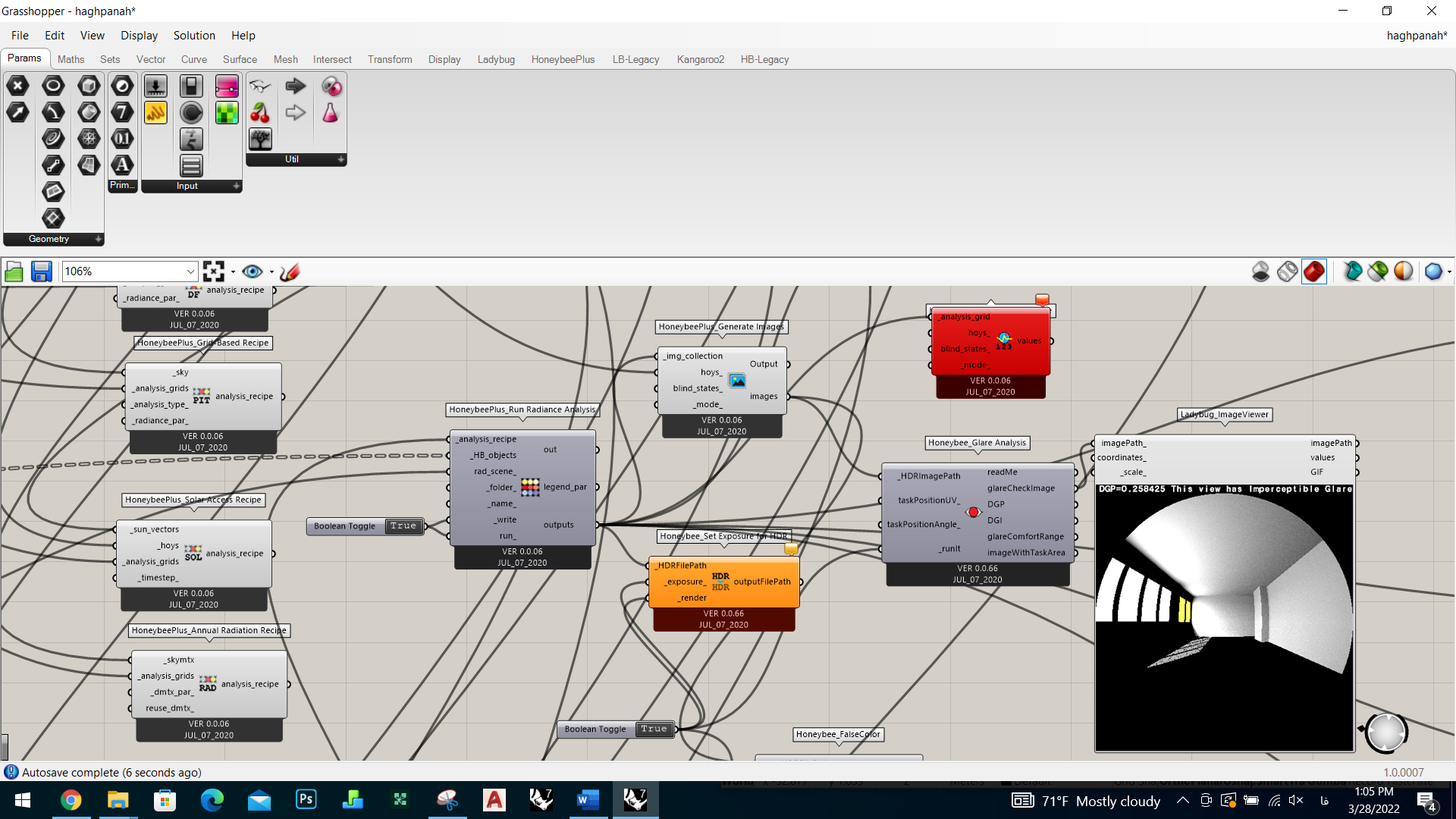Enable shaded red preview mode
This screenshot has width=1456, height=819.
1314,271
